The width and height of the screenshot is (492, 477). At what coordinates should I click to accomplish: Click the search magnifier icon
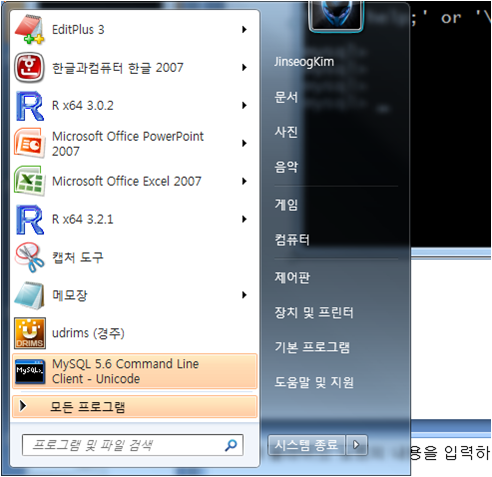pyautogui.click(x=230, y=445)
